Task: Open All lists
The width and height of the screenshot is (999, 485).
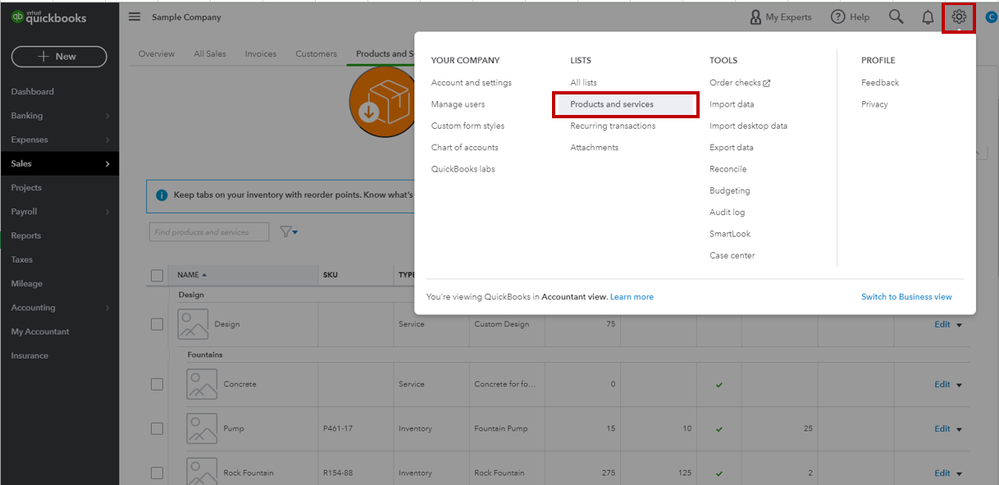Action: coord(584,83)
